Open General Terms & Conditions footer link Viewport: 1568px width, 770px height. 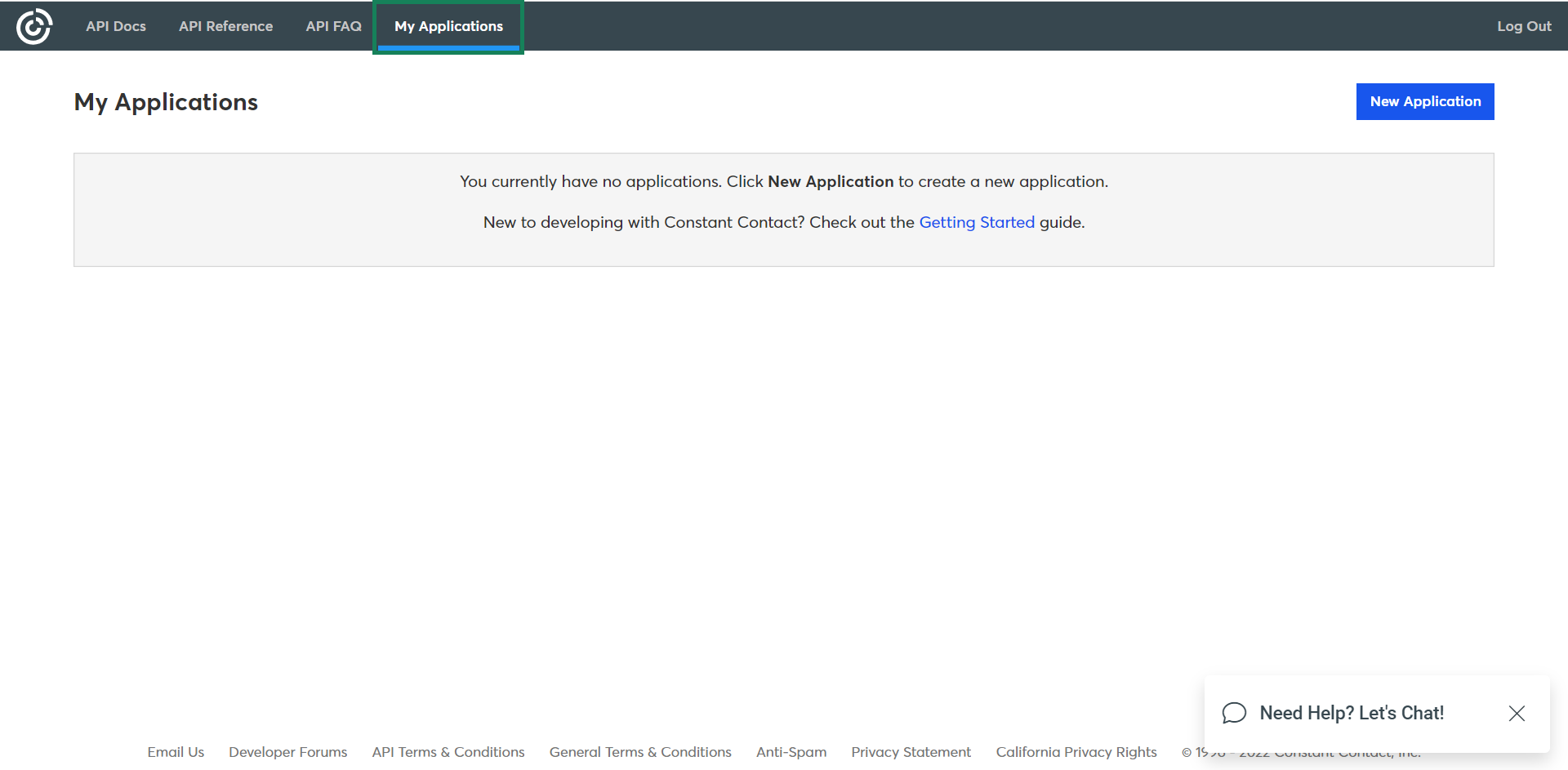639,752
